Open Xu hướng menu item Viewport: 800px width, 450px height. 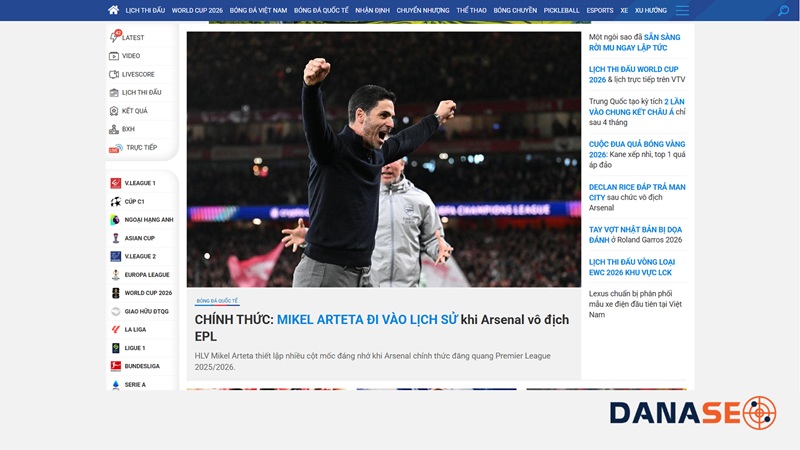pyautogui.click(x=651, y=10)
